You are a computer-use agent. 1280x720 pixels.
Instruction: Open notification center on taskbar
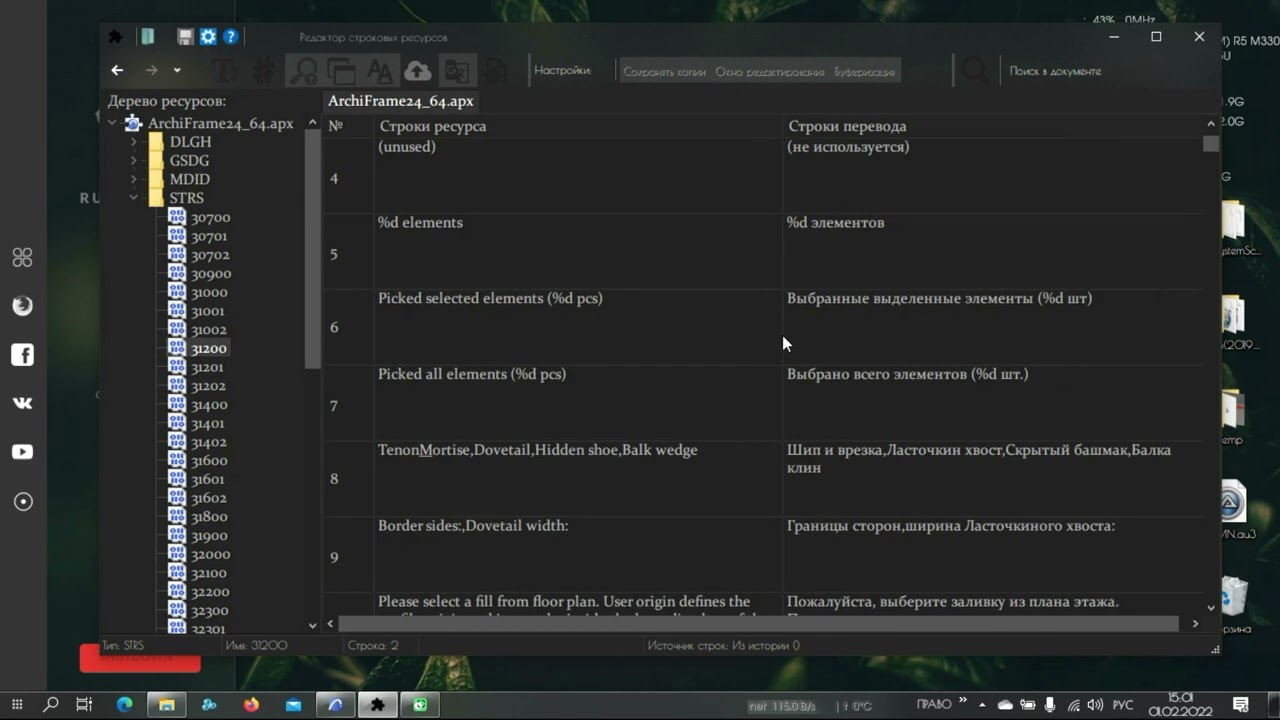point(1241,705)
